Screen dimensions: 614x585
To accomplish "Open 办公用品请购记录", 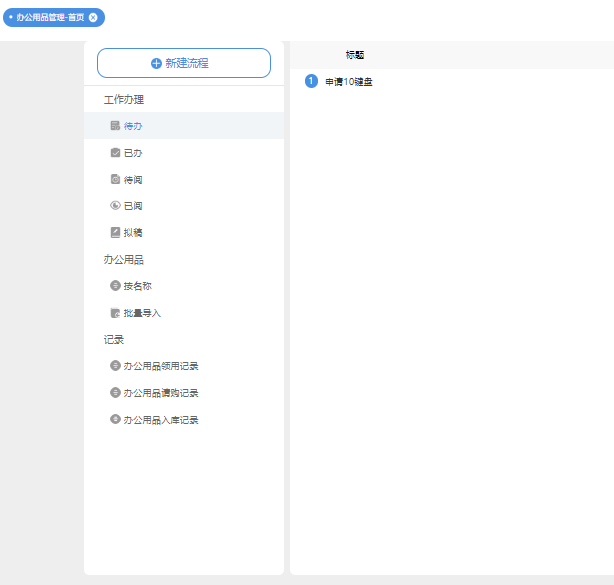I will tap(184, 393).
